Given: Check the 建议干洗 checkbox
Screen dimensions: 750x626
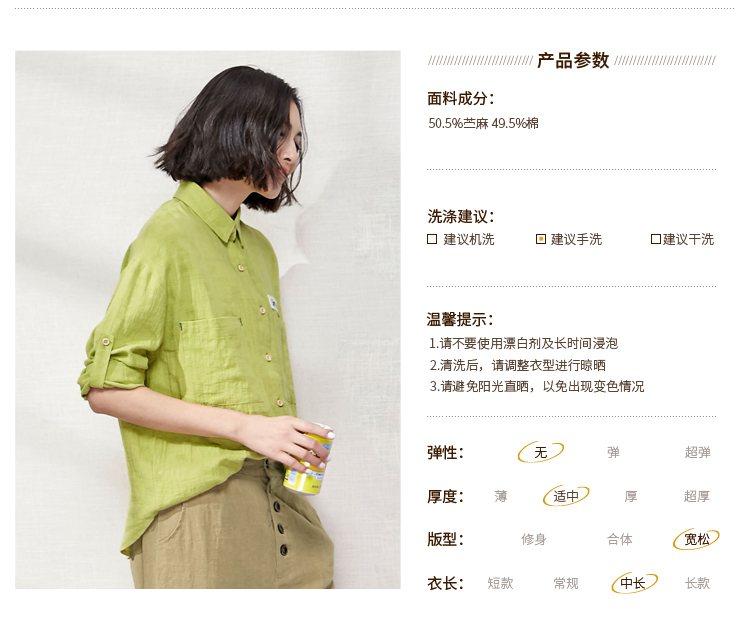Looking at the screenshot, I should pyautogui.click(x=656, y=239).
